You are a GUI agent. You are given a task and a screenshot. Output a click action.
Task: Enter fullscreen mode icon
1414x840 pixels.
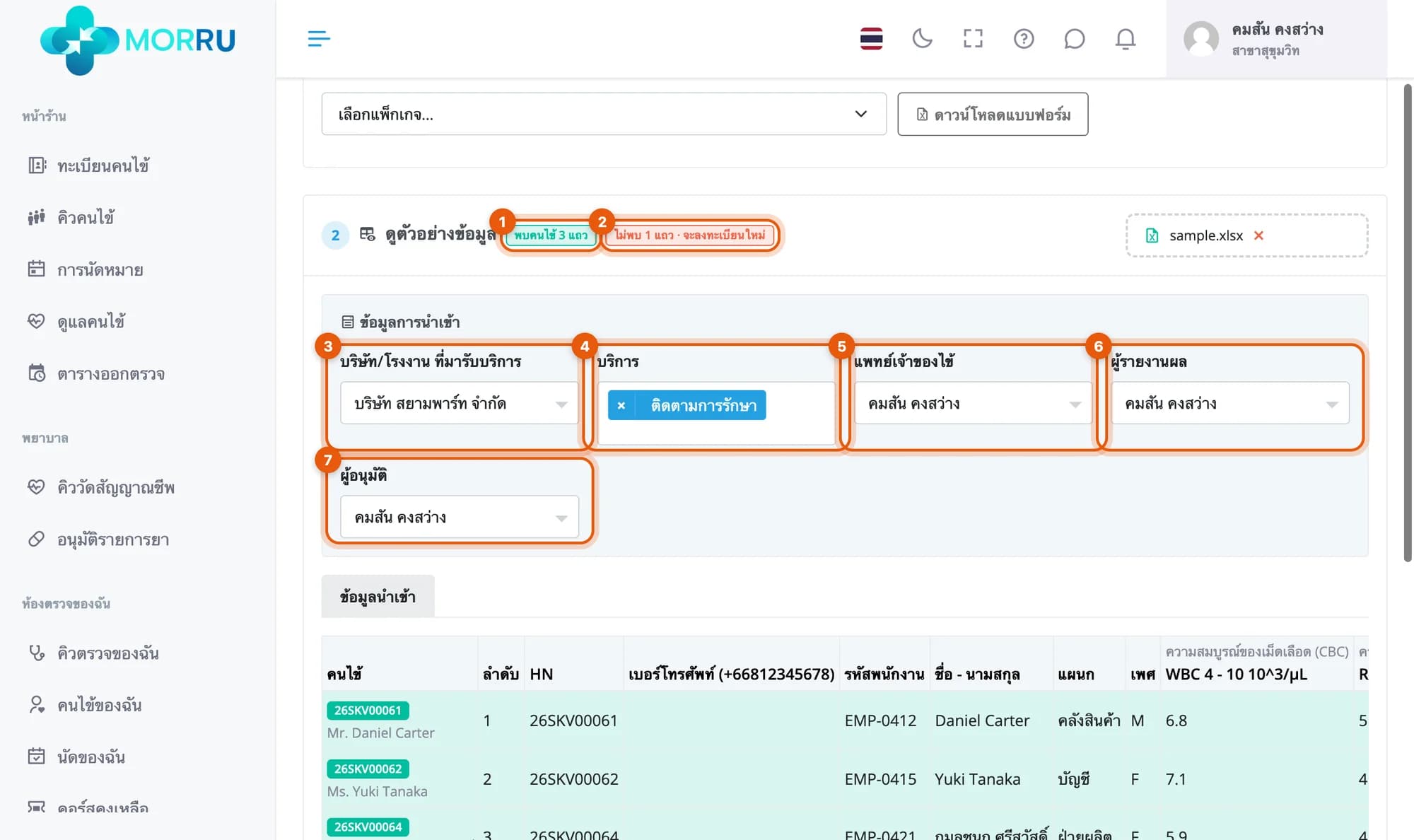973,38
